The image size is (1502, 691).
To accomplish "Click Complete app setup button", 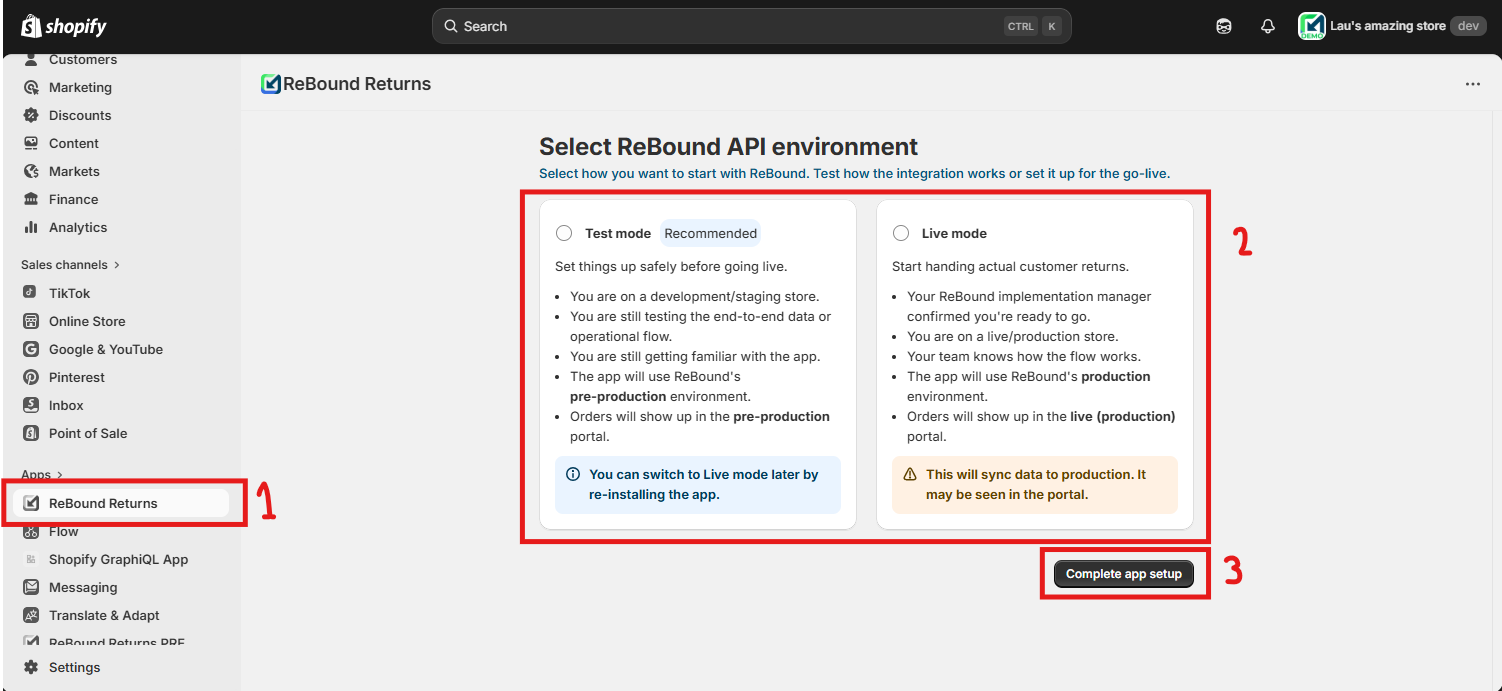I will [1123, 574].
